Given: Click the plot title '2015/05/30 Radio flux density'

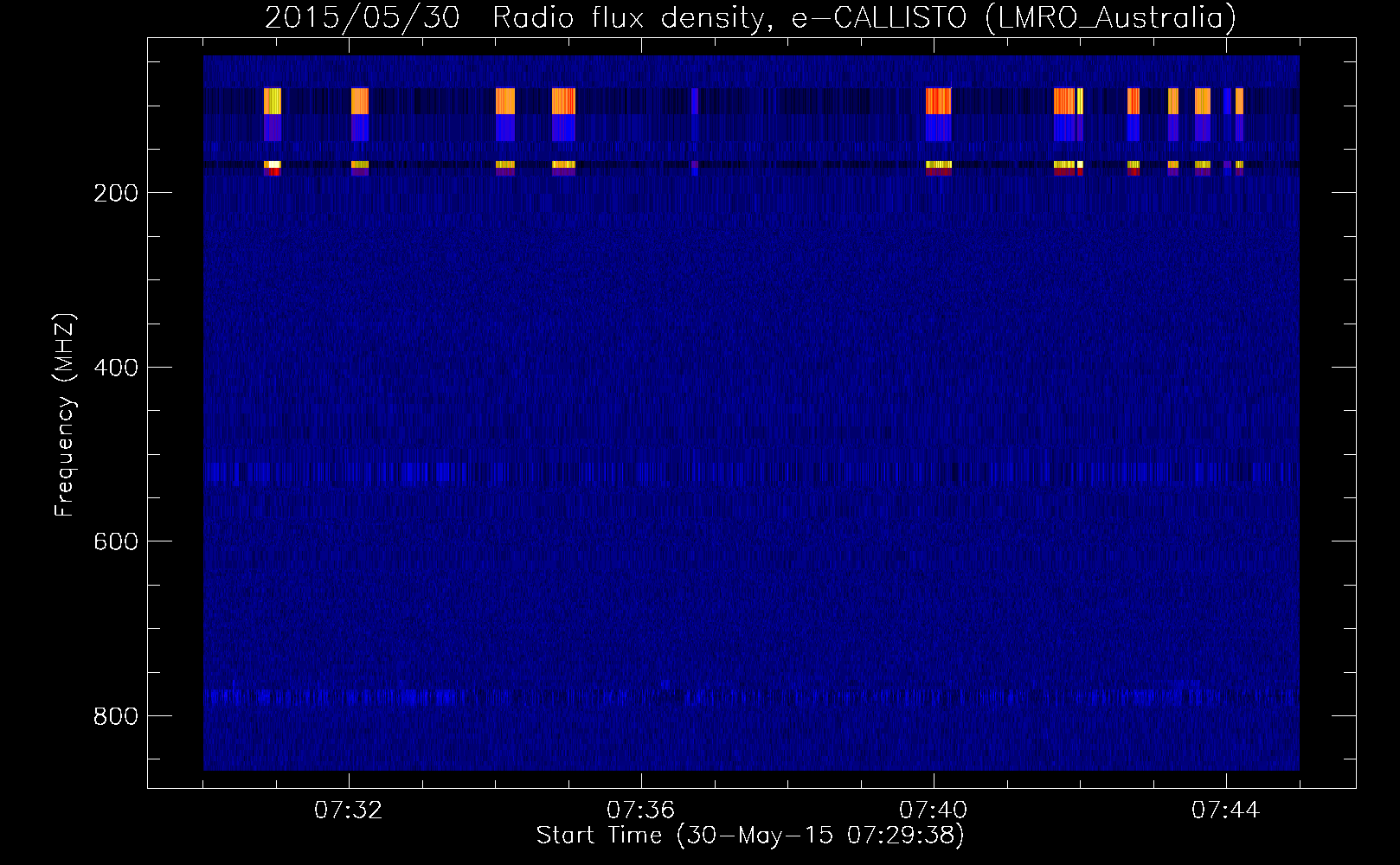Looking at the screenshot, I should point(516,17).
